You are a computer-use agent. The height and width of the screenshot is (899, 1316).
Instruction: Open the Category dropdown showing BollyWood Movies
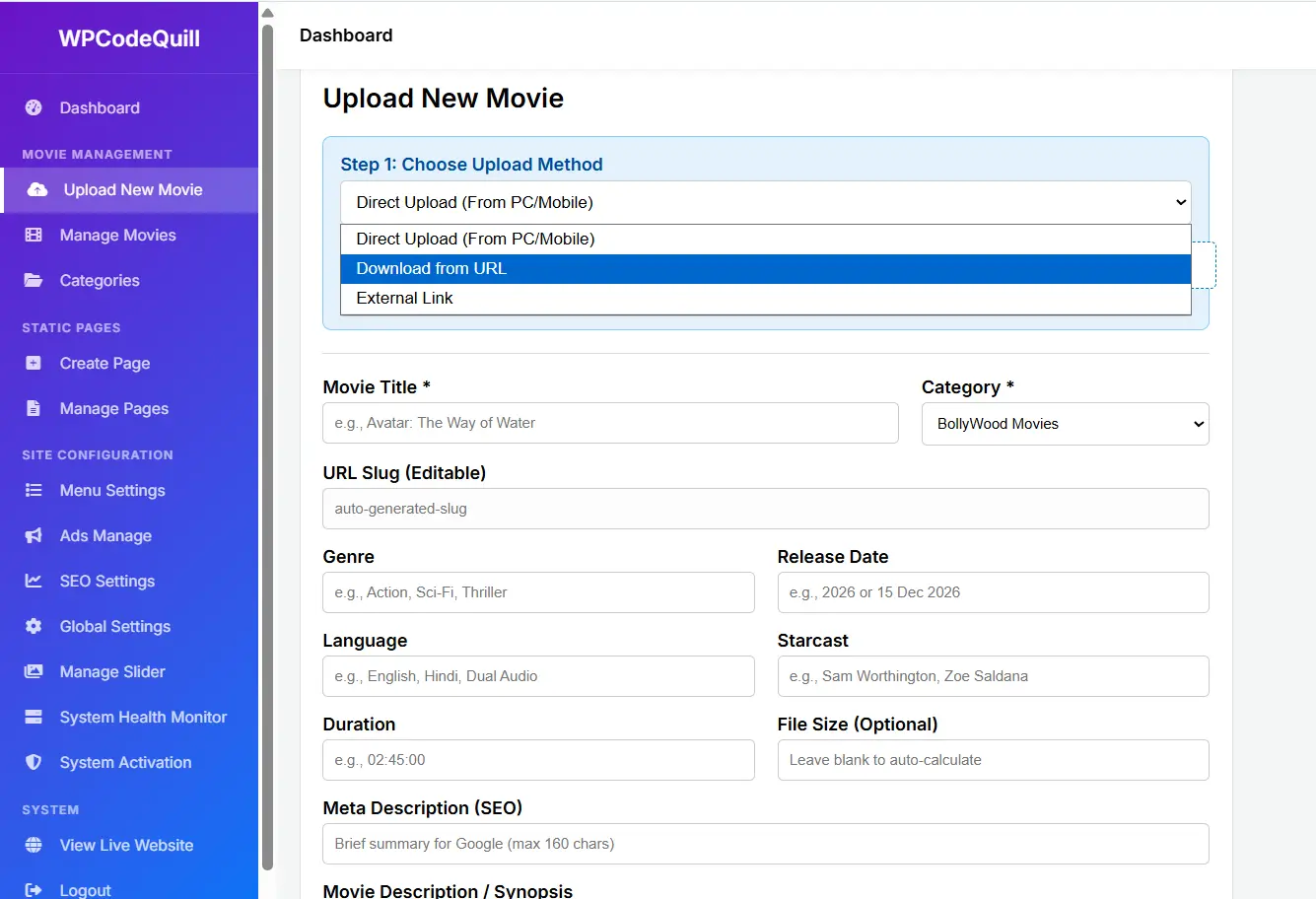pyautogui.click(x=1065, y=424)
